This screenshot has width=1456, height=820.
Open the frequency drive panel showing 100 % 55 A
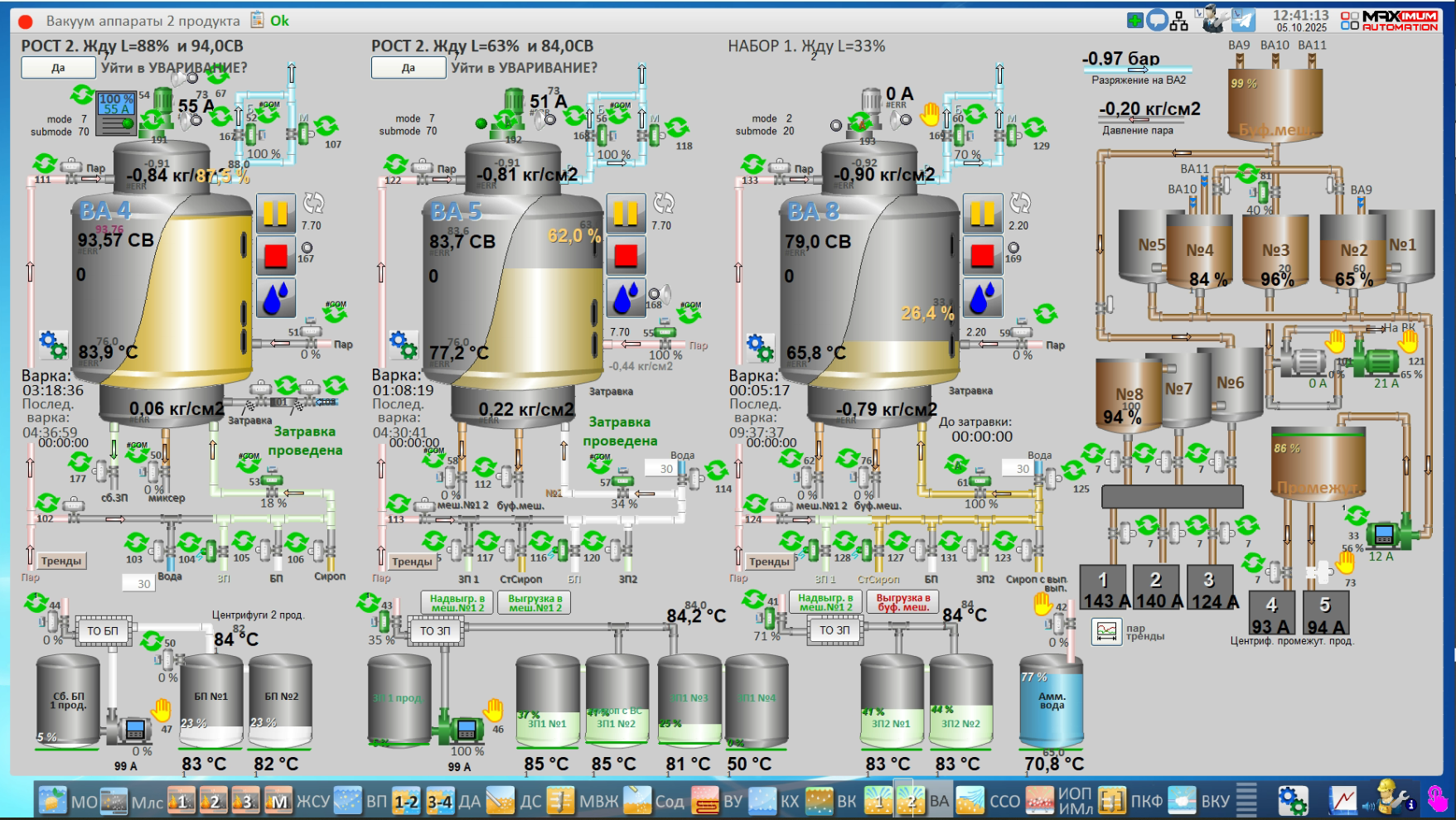tap(116, 113)
